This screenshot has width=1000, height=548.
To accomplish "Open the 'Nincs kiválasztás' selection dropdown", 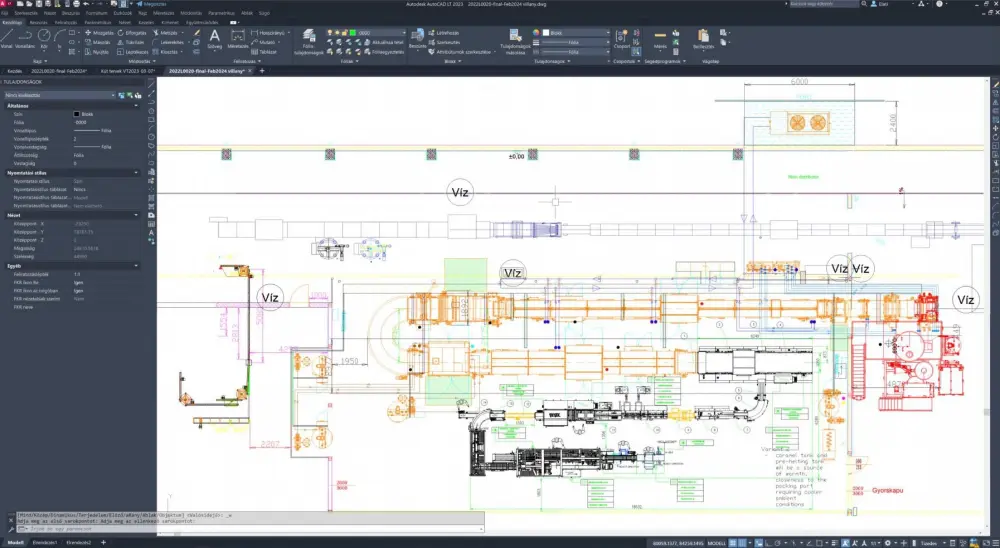I will point(60,94).
